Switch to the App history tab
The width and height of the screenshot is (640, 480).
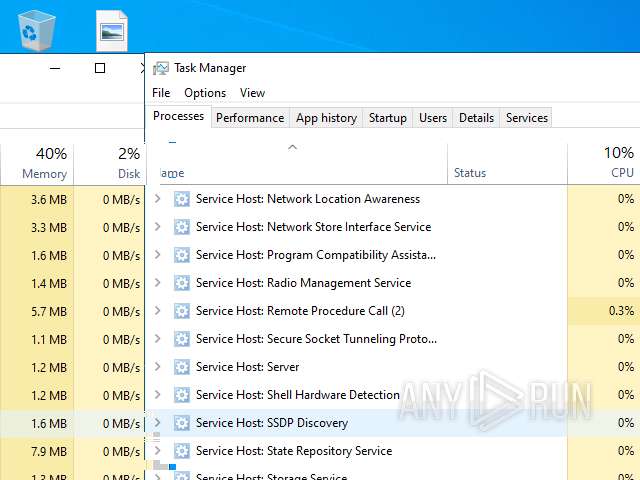point(327,118)
